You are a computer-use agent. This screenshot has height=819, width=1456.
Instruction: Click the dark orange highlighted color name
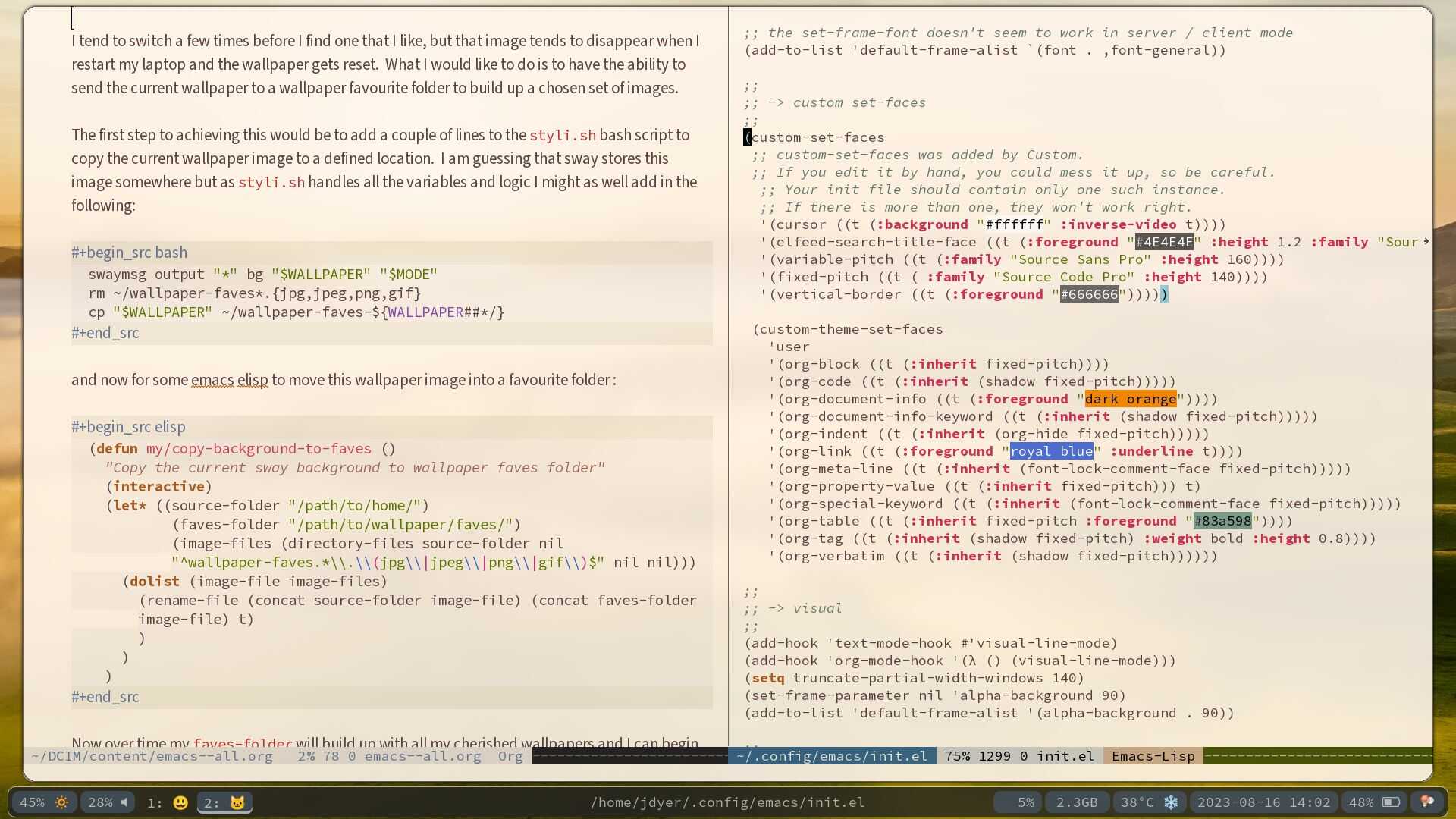[x=1130, y=399]
